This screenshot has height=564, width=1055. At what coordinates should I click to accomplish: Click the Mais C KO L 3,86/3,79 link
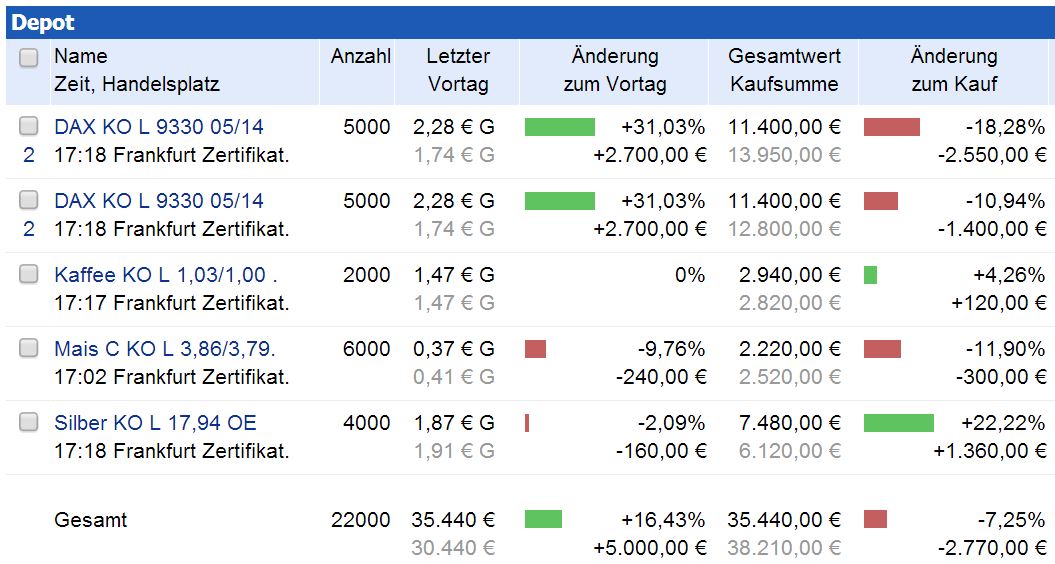pos(165,349)
